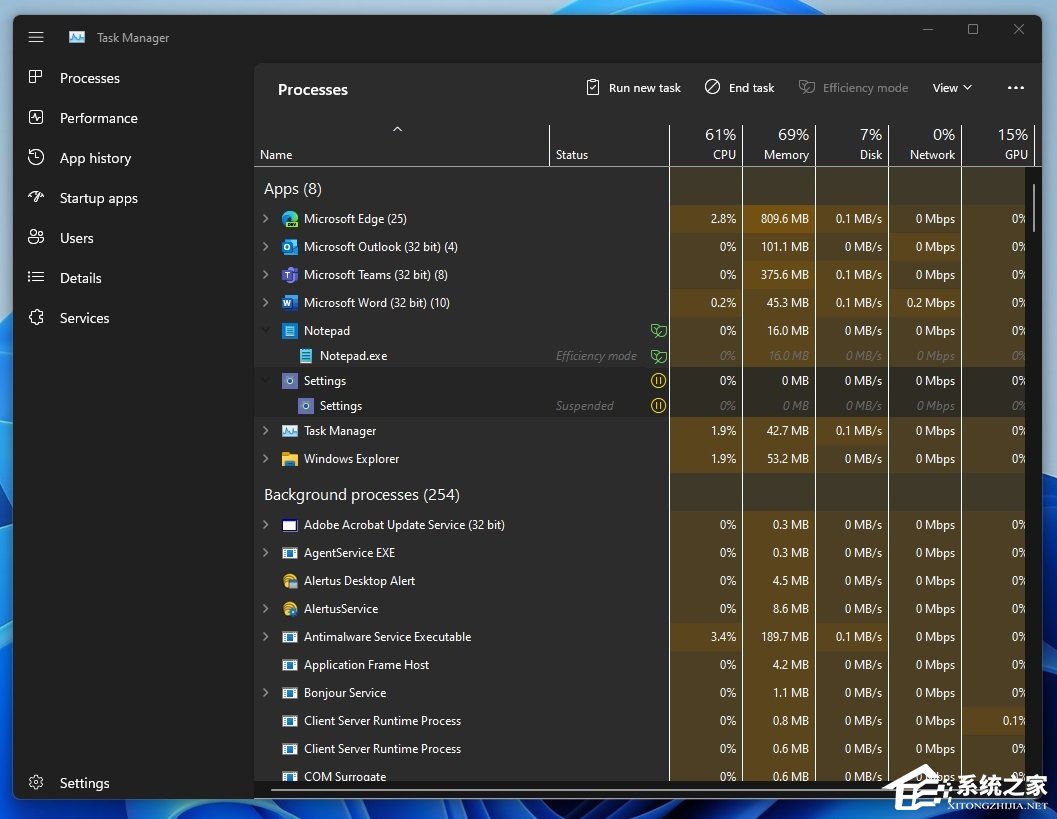1057x819 pixels.
Task: Click the Settings suspended pause icon
Action: coord(658,381)
